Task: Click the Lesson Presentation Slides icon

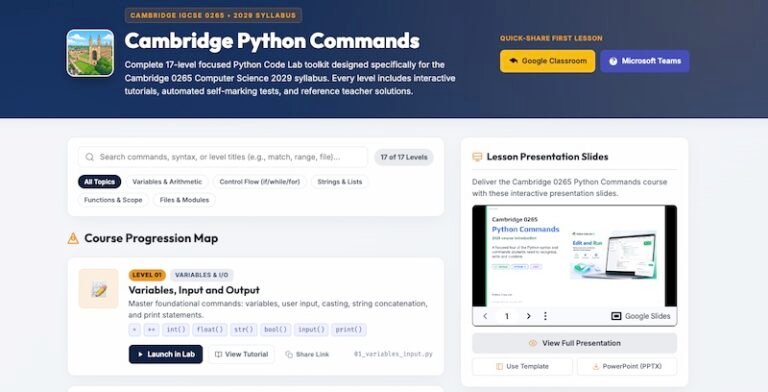Action: click(x=477, y=157)
